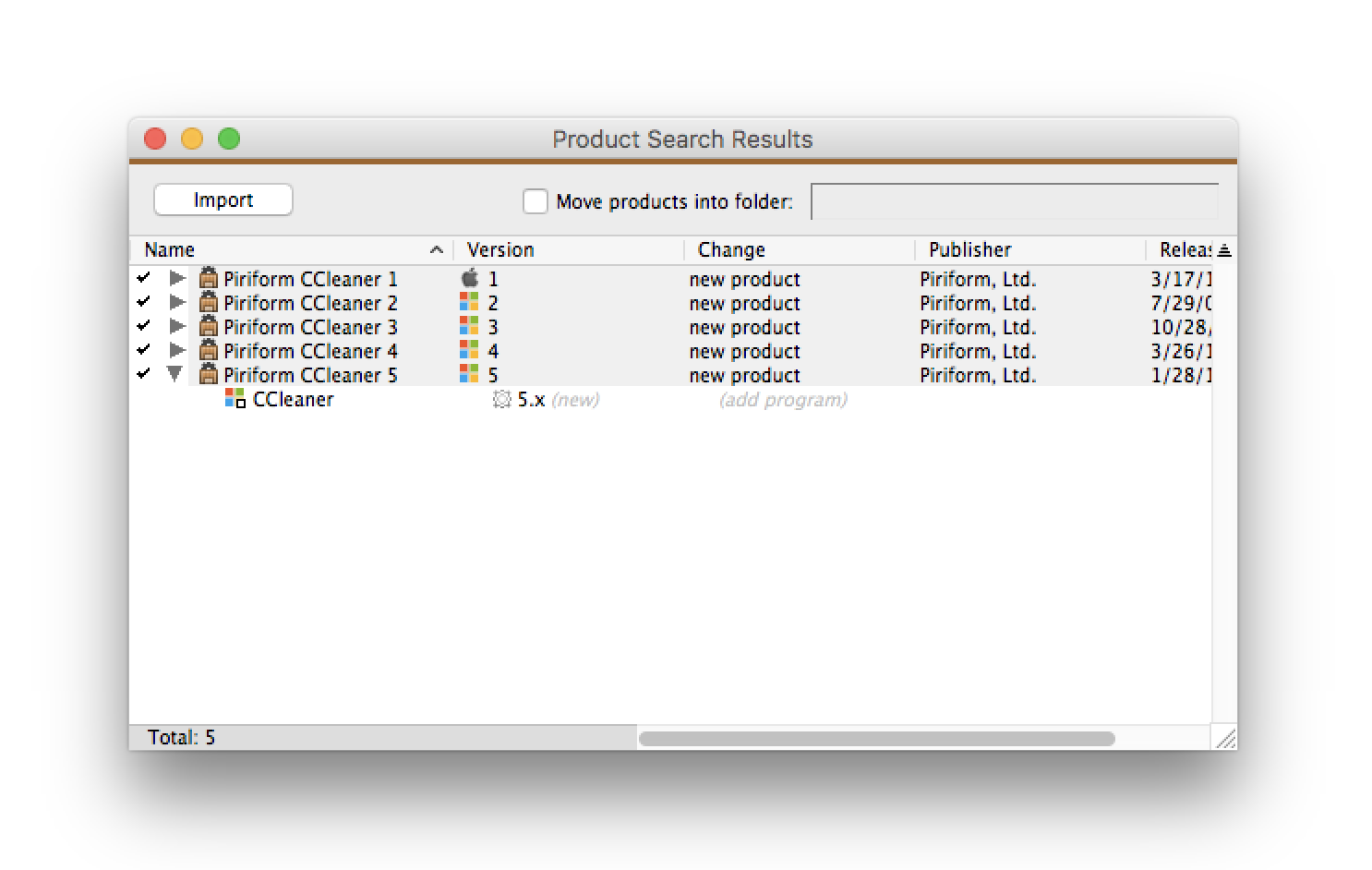Image resolution: width=1372 pixels, height=870 pixels.
Task: Click package icon of Piriform CCleaner 3
Action: (x=209, y=326)
